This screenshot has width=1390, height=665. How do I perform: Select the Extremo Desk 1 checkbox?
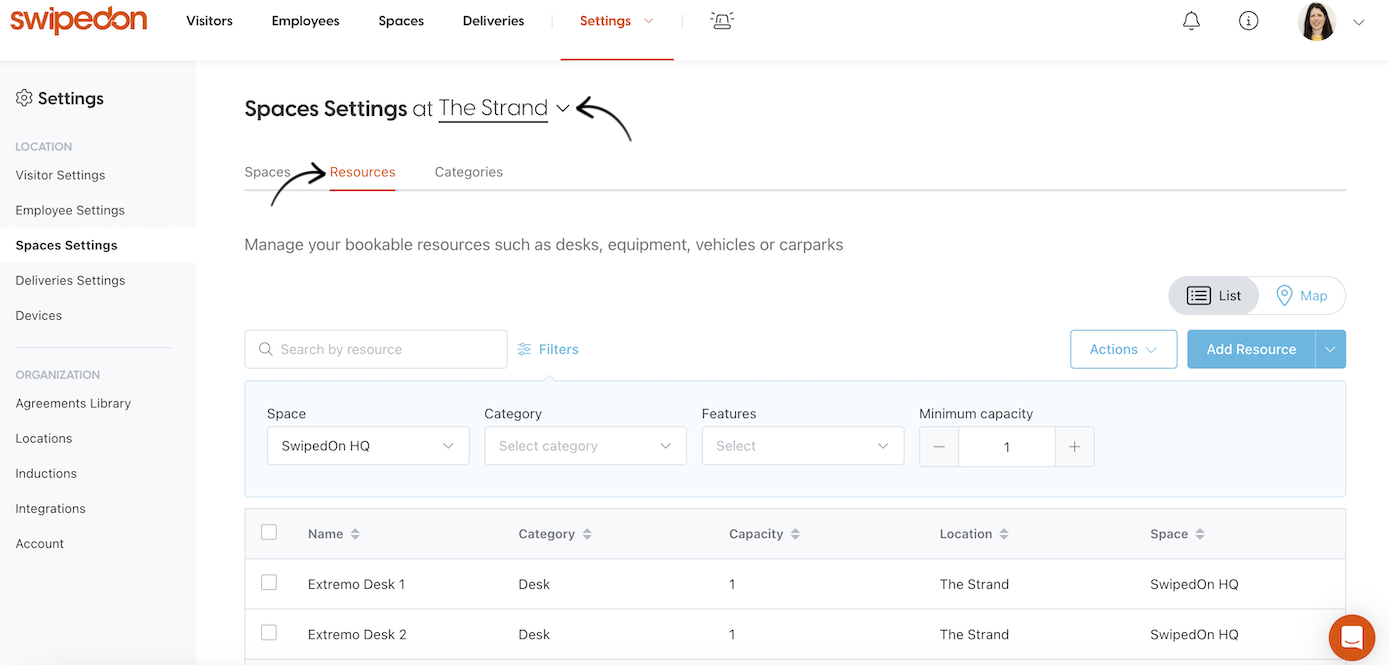pyautogui.click(x=269, y=582)
